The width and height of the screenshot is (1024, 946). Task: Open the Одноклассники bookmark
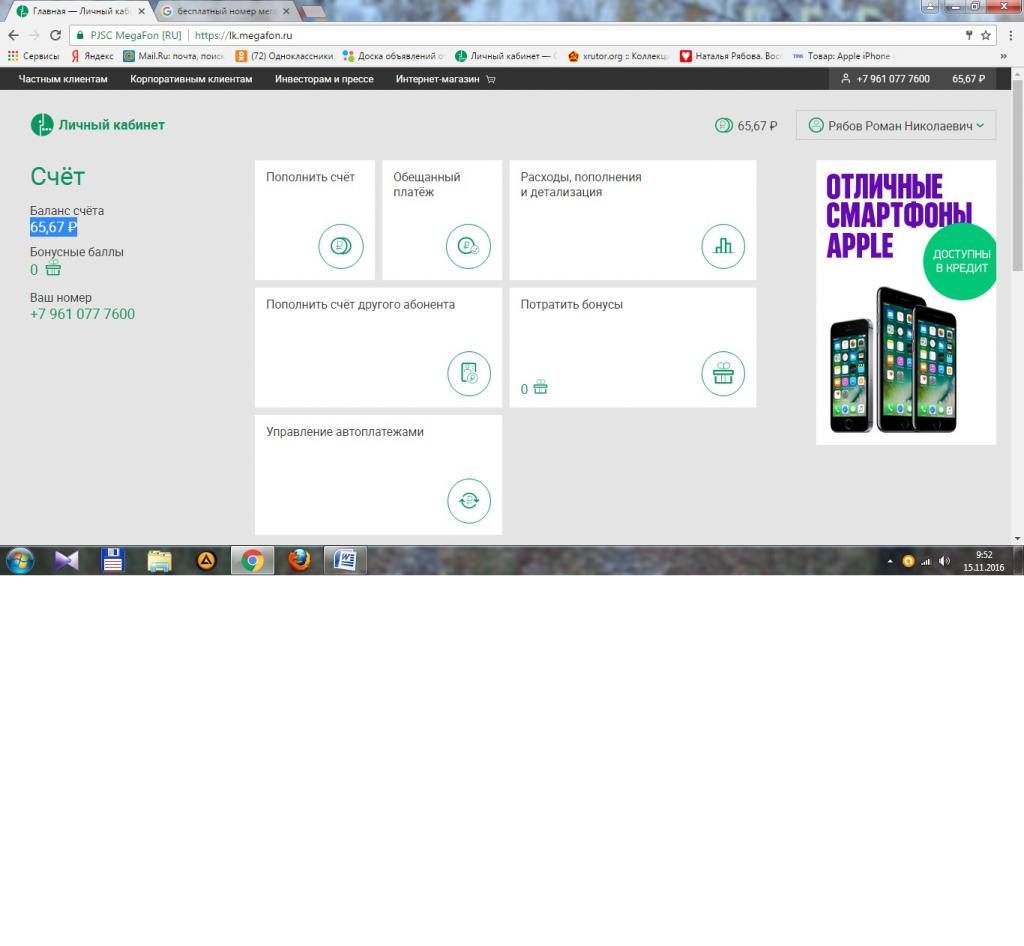point(284,56)
